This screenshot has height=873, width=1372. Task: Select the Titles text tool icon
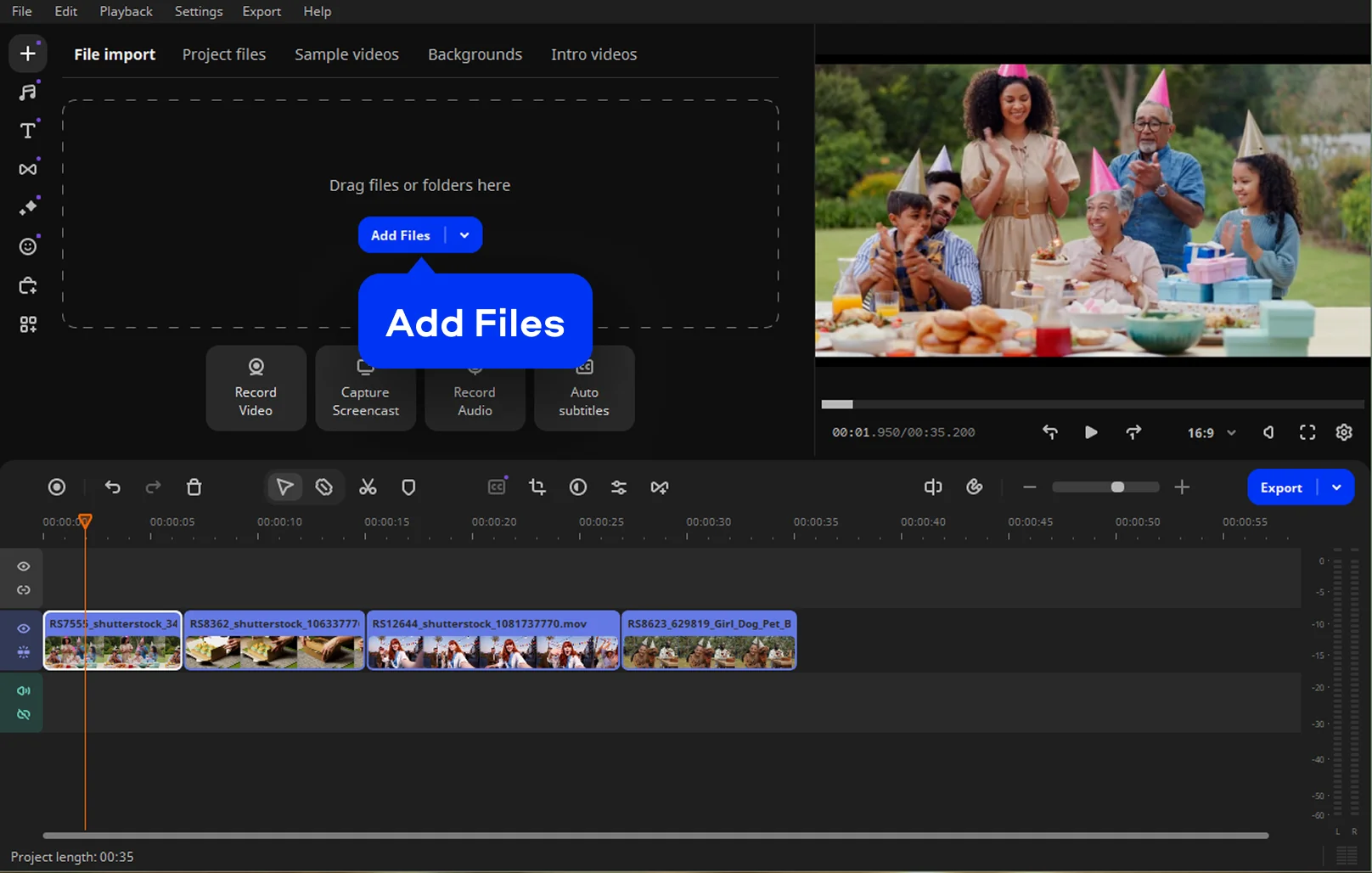pos(28,131)
